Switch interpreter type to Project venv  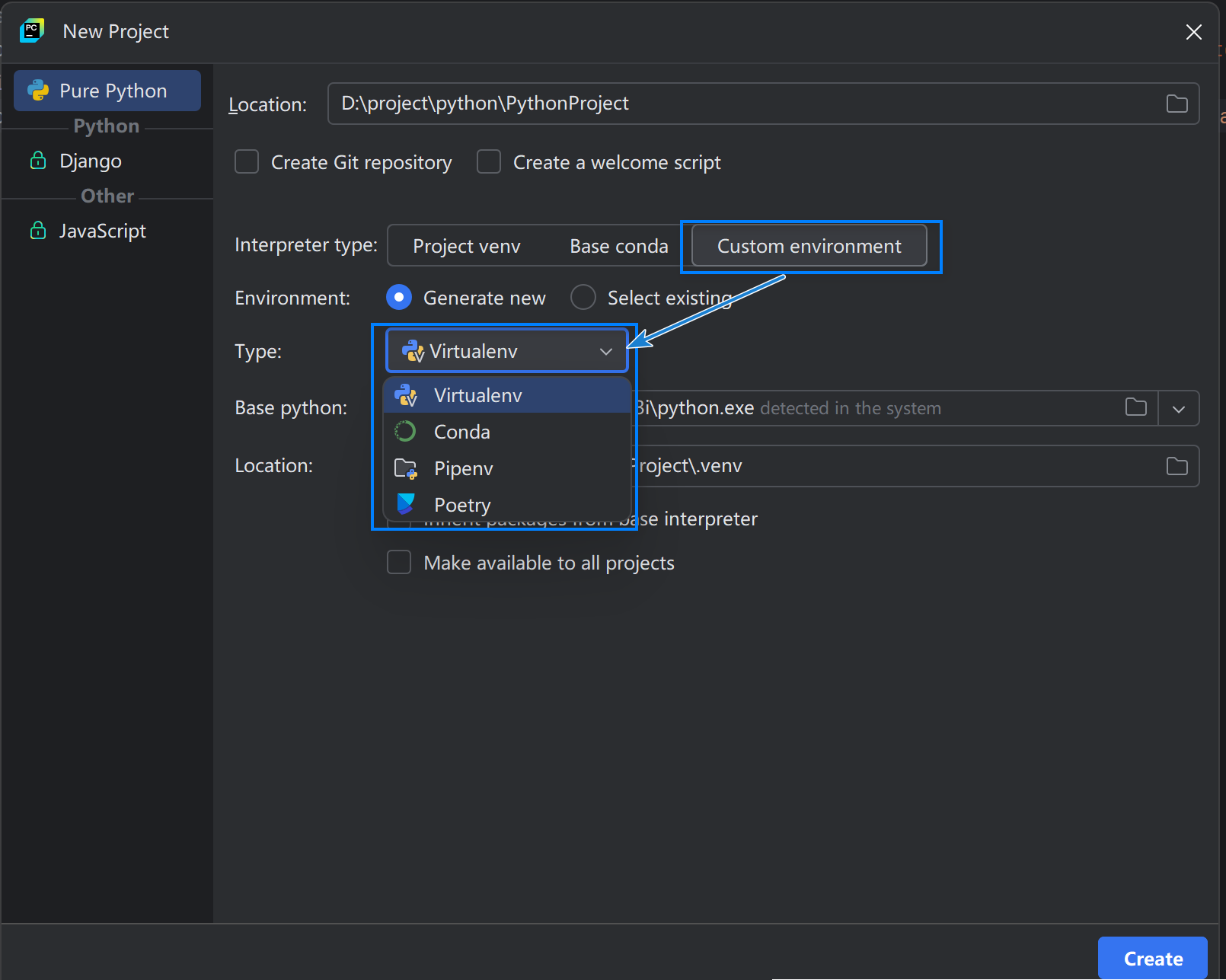click(x=467, y=246)
